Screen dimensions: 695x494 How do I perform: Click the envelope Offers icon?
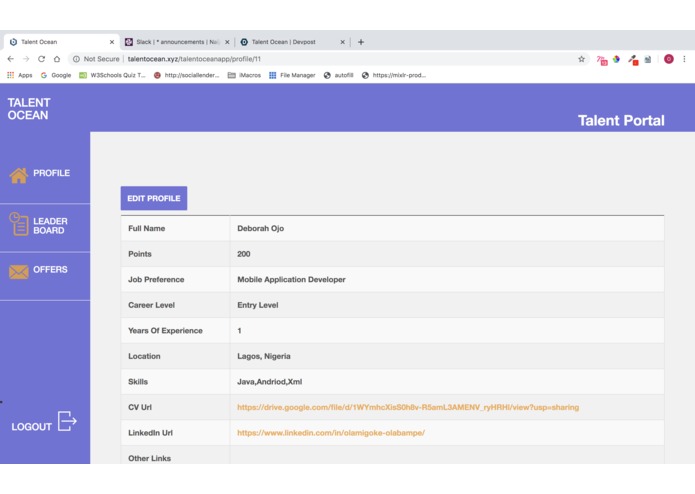tap(19, 272)
